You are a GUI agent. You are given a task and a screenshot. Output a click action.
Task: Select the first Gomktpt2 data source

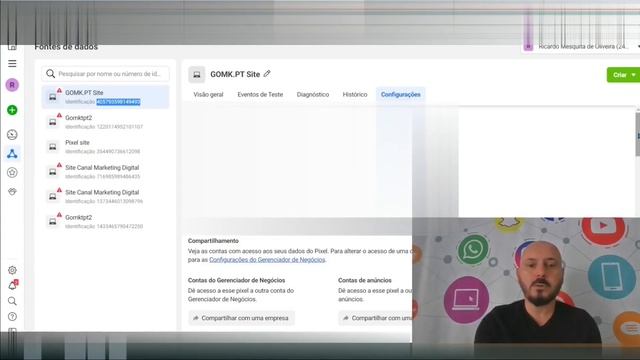click(105, 122)
